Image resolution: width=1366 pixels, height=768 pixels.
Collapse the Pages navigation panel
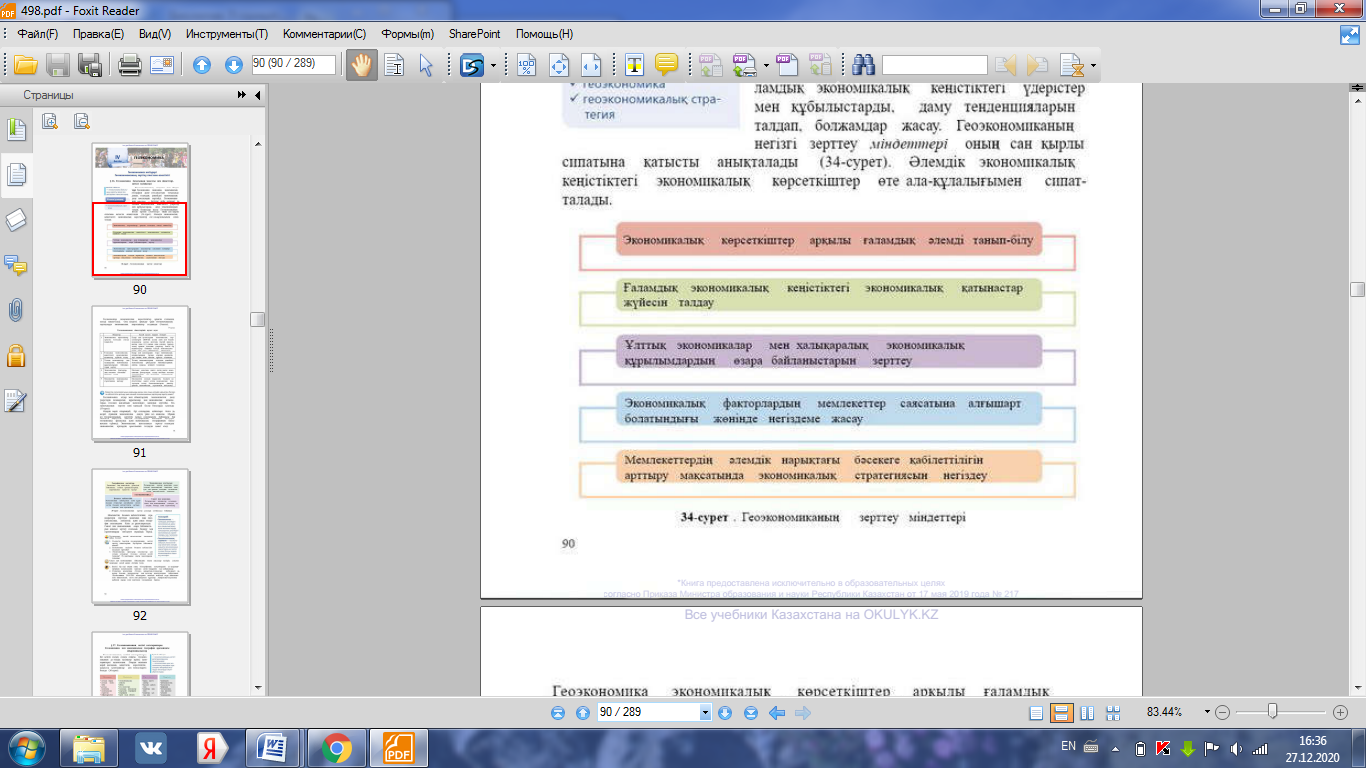(258, 95)
